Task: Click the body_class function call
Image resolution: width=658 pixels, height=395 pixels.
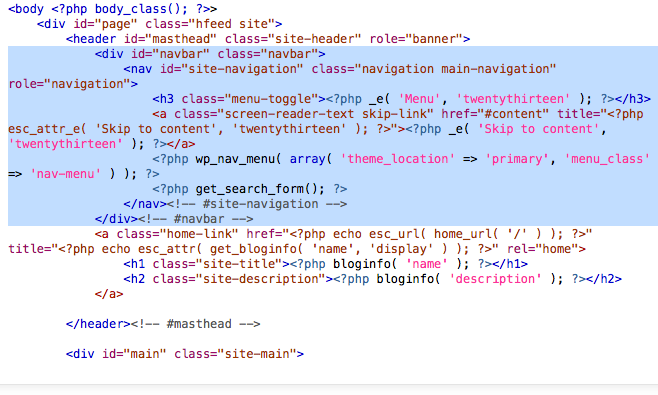Action: pyautogui.click(x=141, y=9)
